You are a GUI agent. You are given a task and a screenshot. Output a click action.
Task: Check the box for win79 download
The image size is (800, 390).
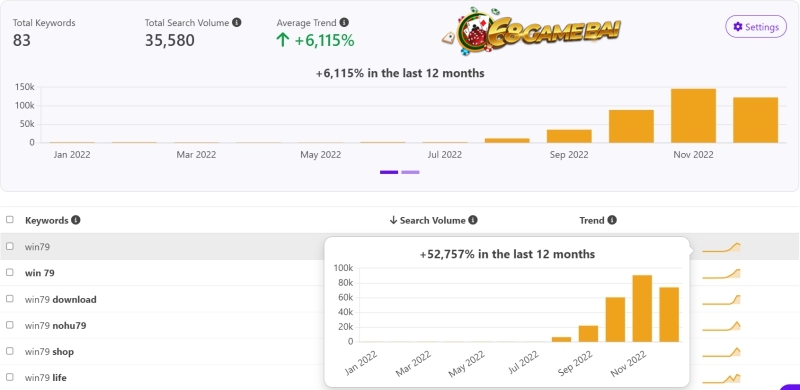[10, 299]
